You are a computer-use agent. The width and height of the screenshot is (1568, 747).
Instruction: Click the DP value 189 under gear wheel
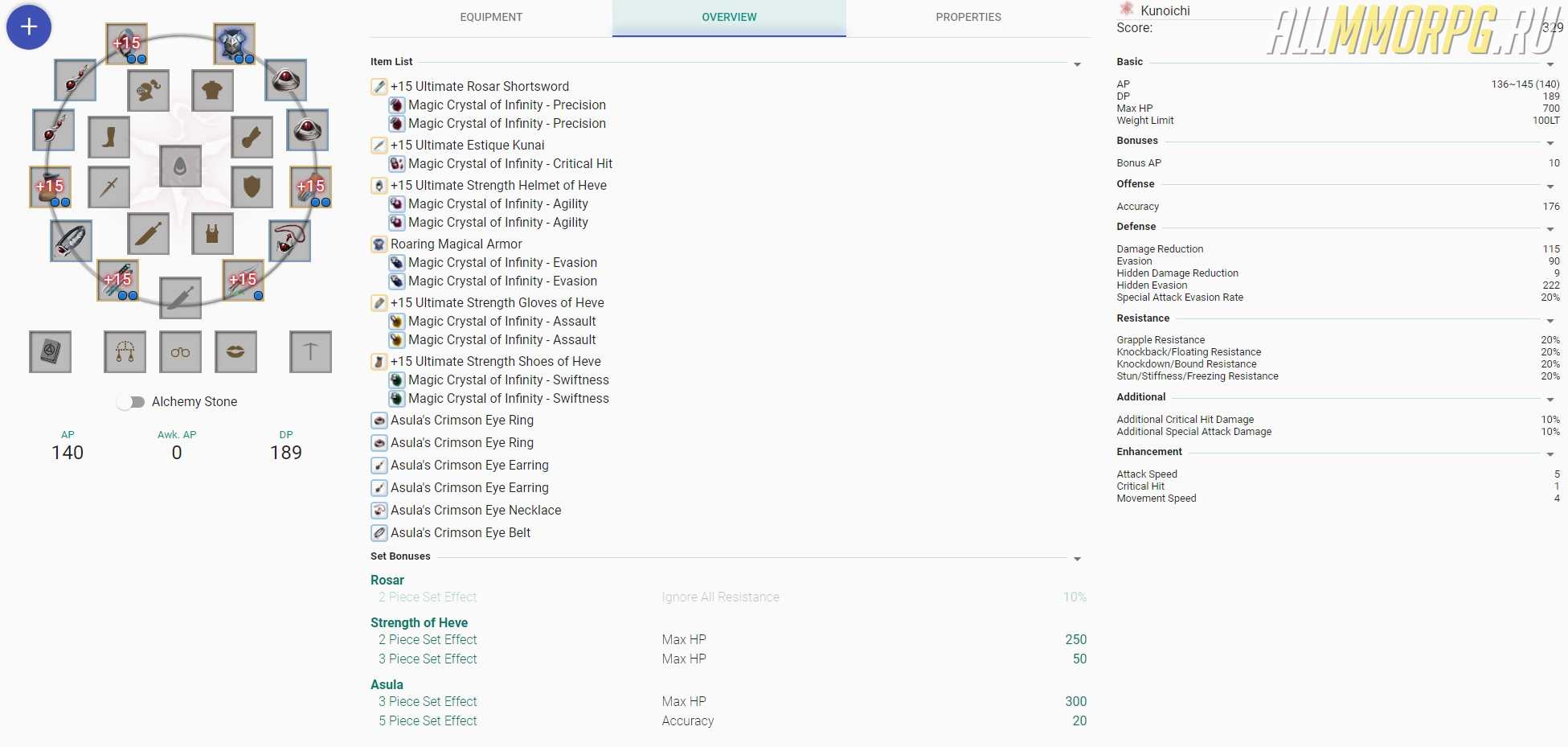tap(286, 454)
